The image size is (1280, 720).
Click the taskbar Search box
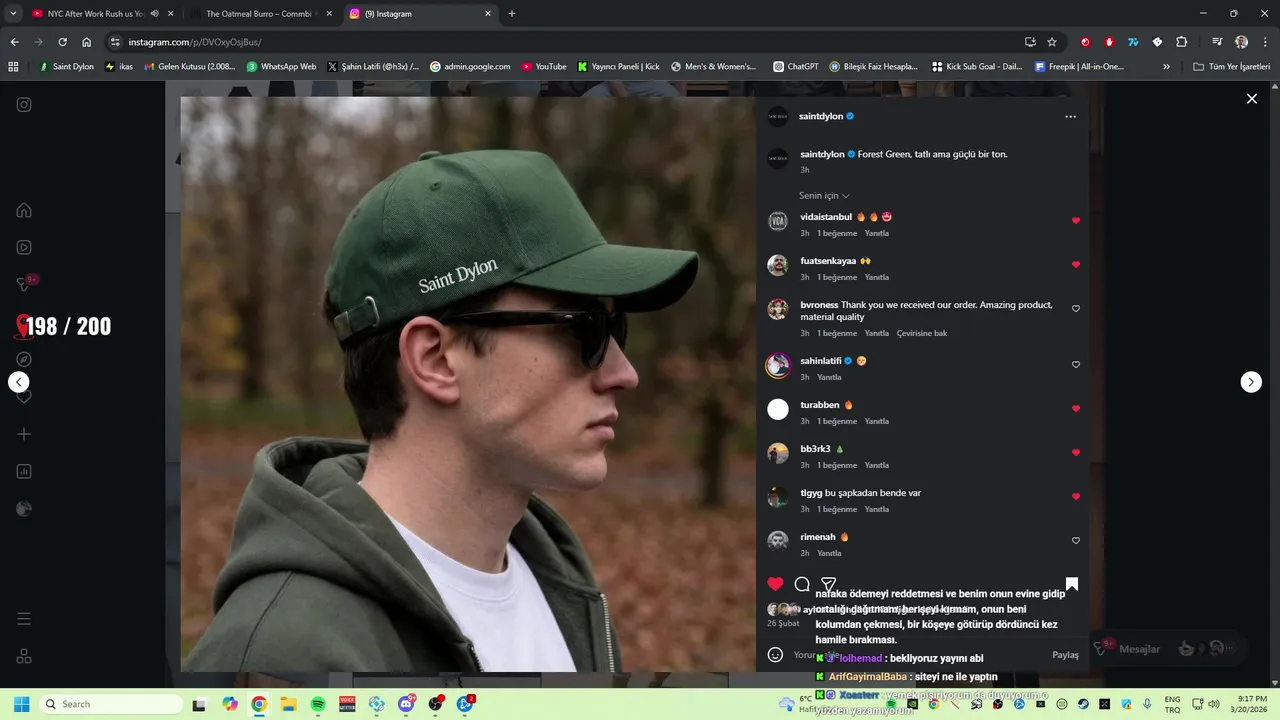110,704
